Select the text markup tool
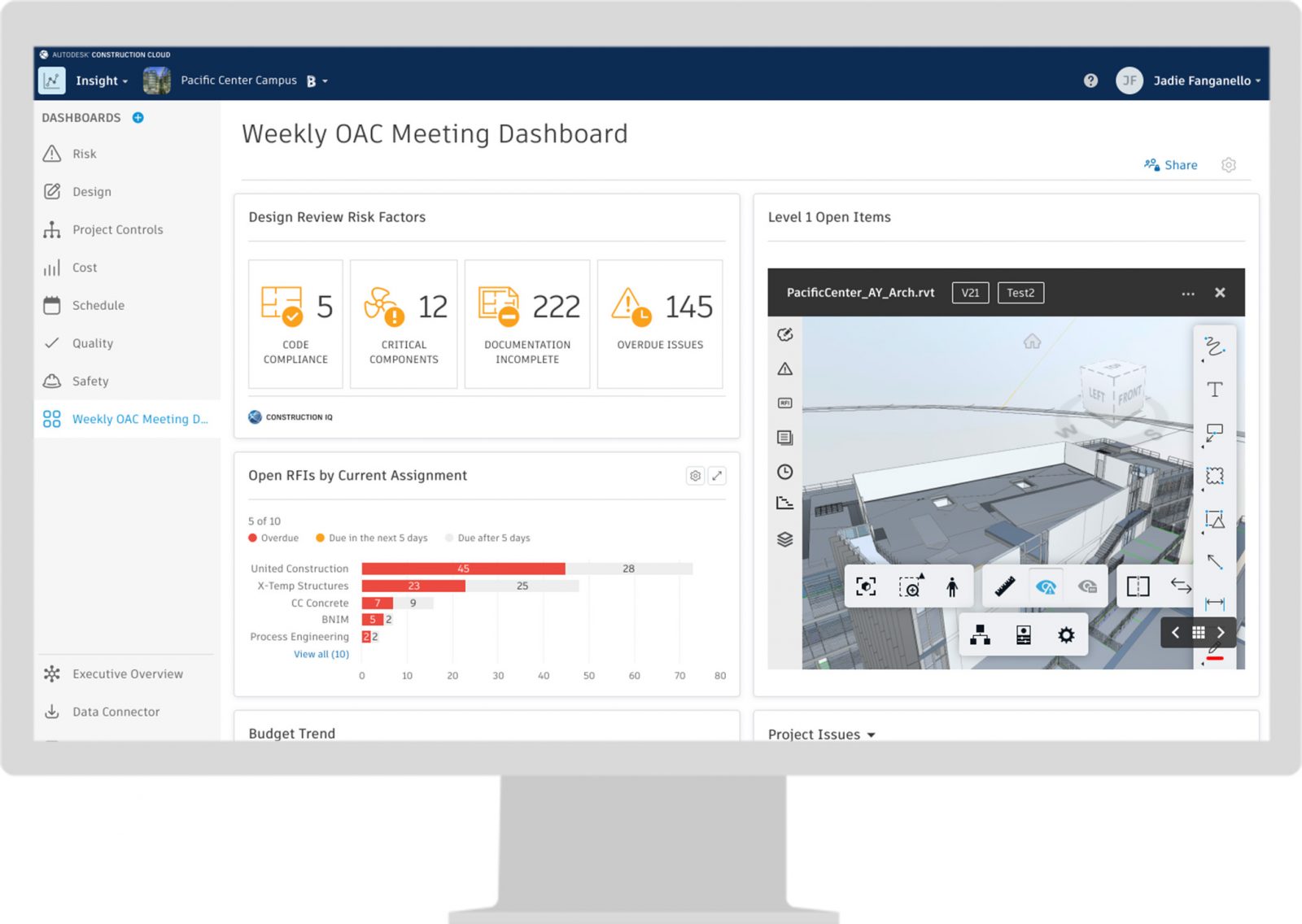Image resolution: width=1302 pixels, height=924 pixels. [1215, 390]
